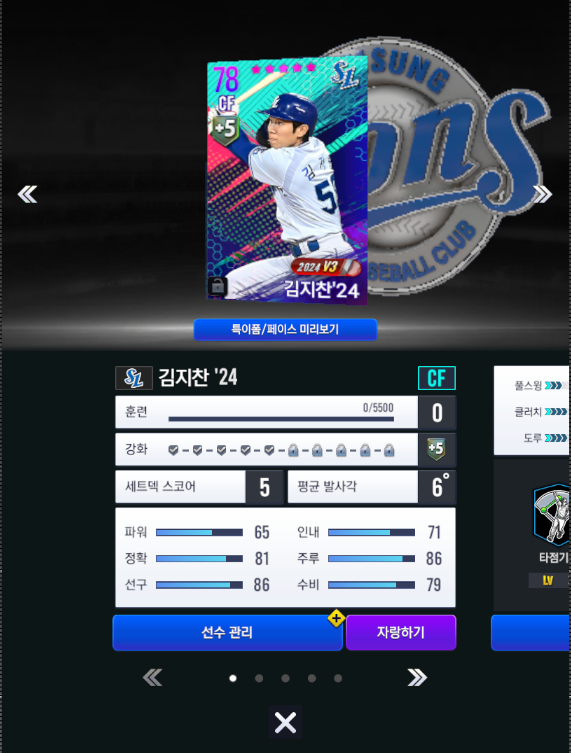Click the +5 enhancement badge in the 강화 row
Screen dimensions: 571x753
click(436, 449)
